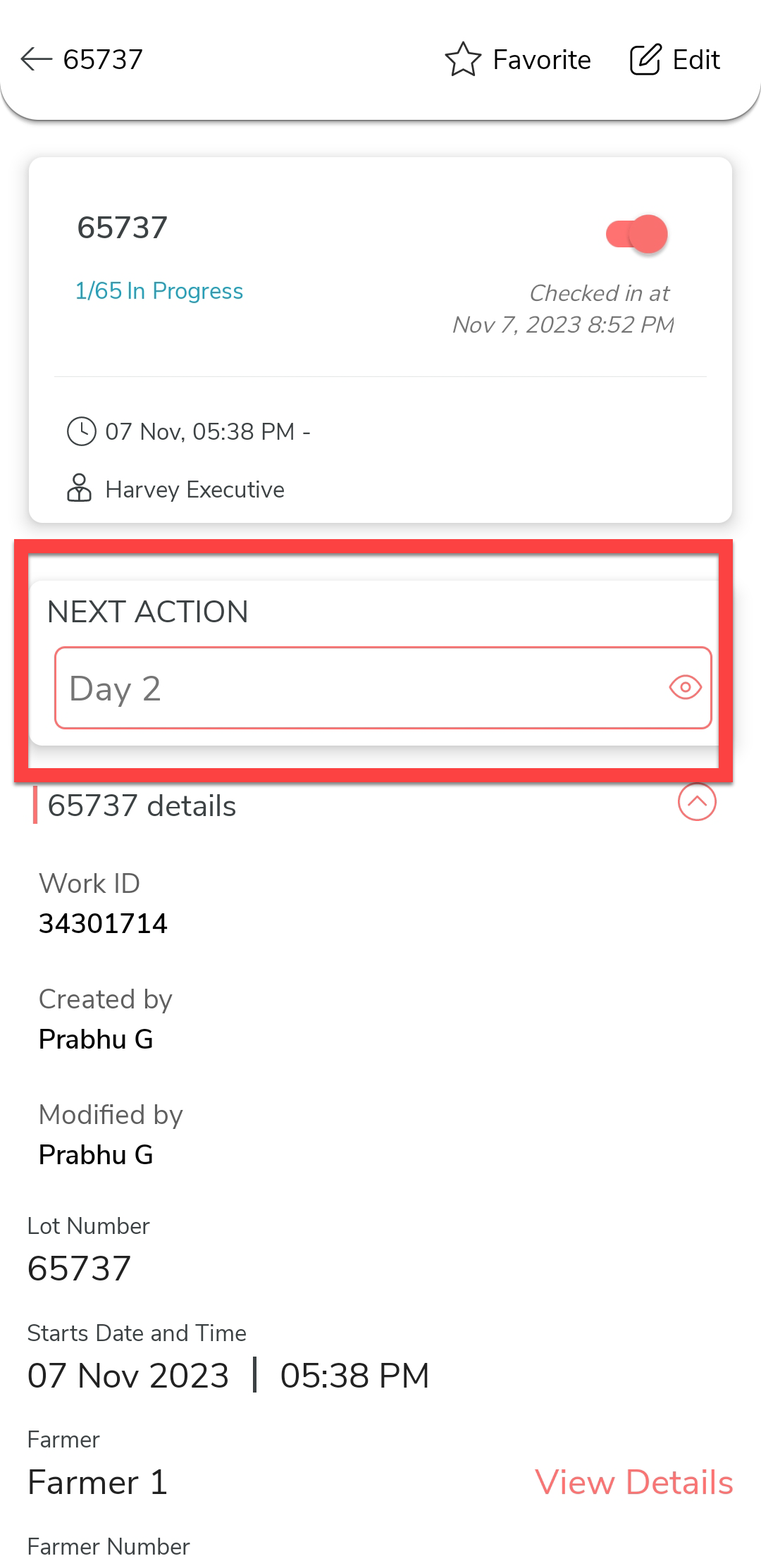The image size is (761, 1568).
Task: Click the Edit pencil icon
Action: (x=645, y=60)
